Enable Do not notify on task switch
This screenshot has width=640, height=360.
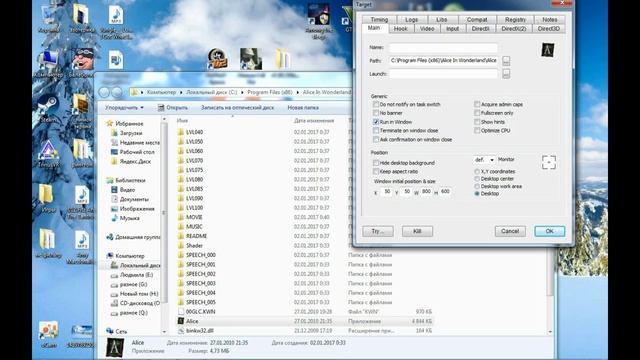point(376,104)
